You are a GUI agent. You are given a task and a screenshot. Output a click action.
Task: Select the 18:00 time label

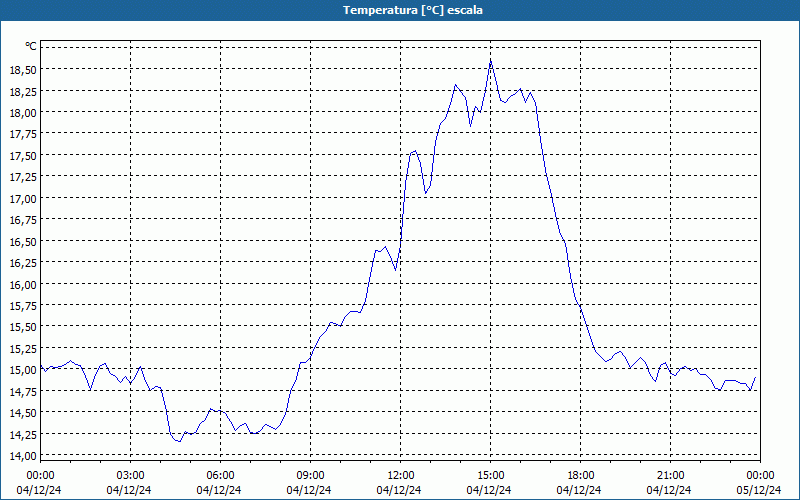point(581,476)
